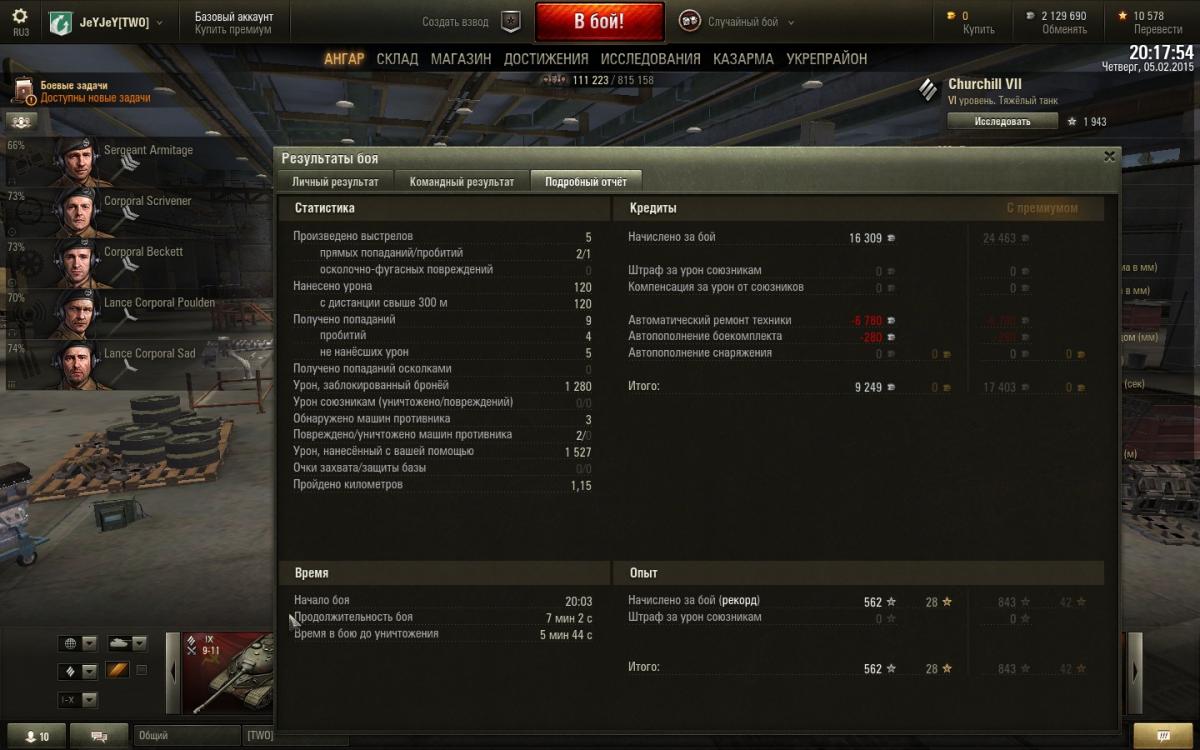Open the contacts list showing 10

click(x=36, y=736)
